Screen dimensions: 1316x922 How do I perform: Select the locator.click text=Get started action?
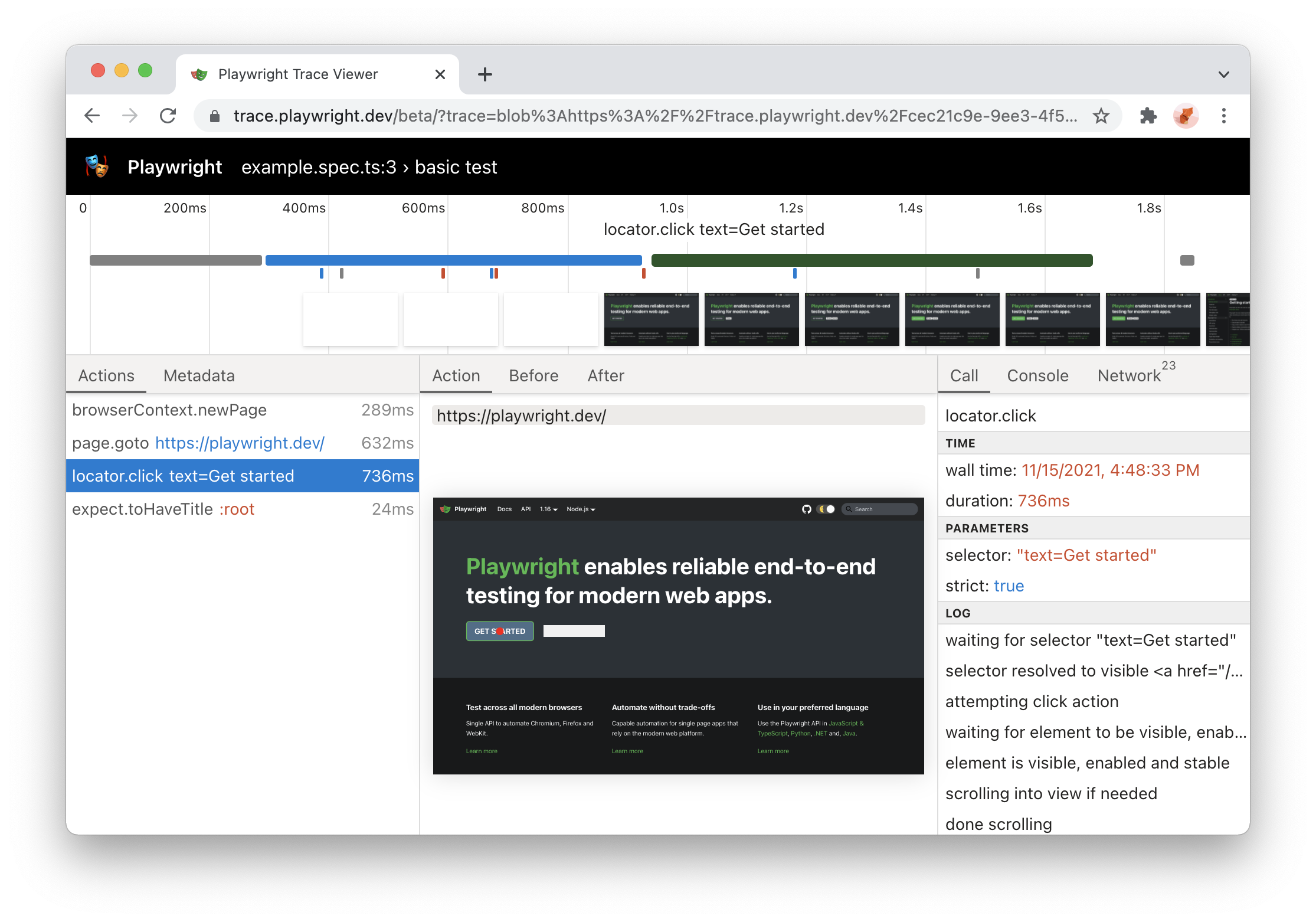243,476
